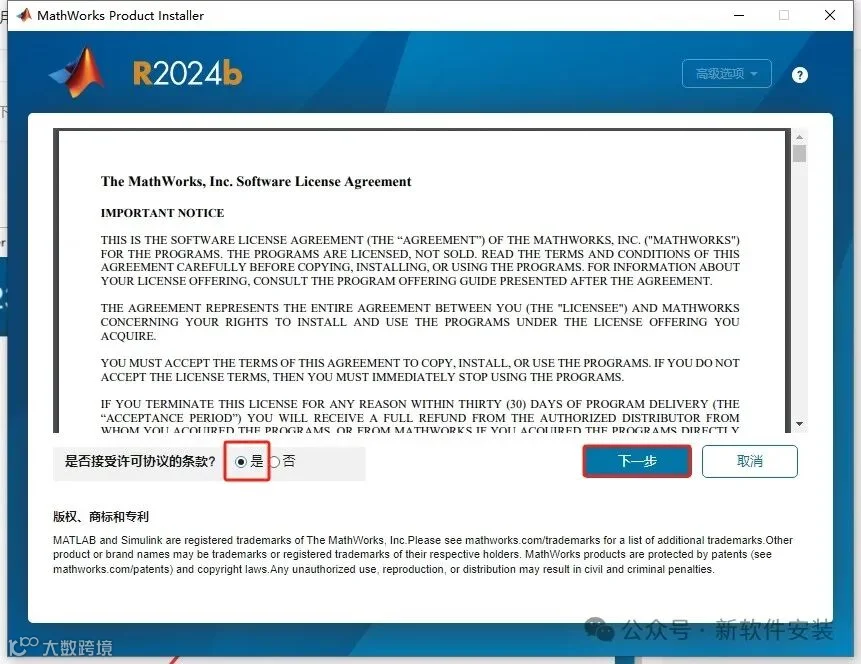The height and width of the screenshot is (664, 861).
Task: Click the license agreement scrollbar thumb
Action: click(800, 153)
